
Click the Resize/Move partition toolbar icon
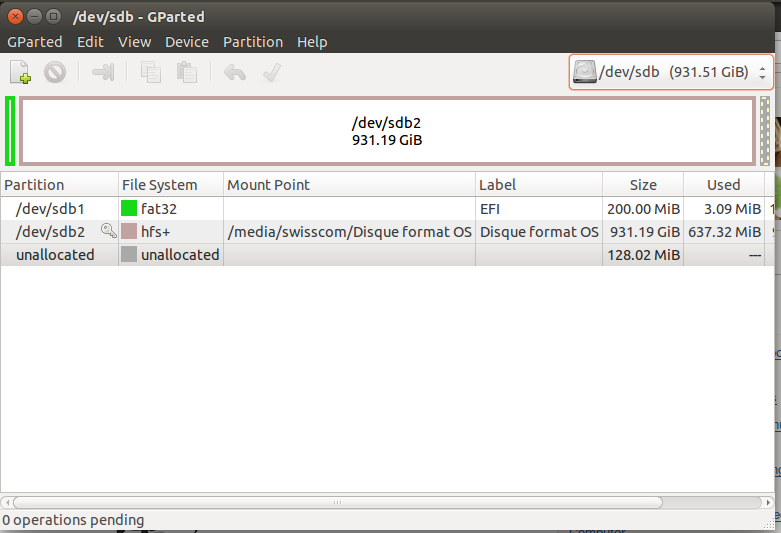(103, 72)
